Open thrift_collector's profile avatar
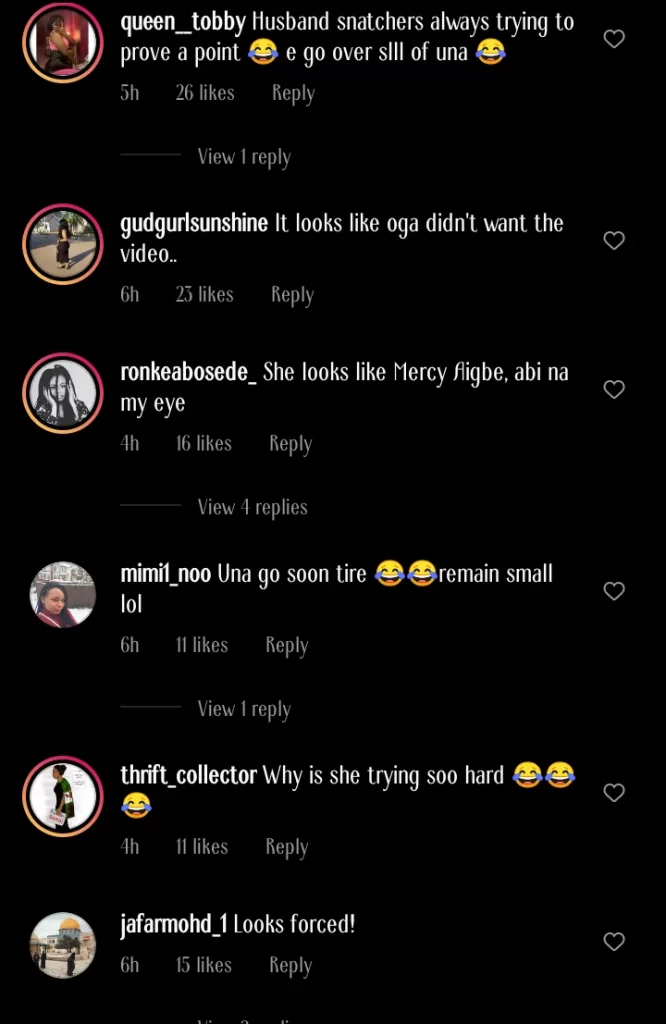The image size is (666, 1024). [63, 795]
